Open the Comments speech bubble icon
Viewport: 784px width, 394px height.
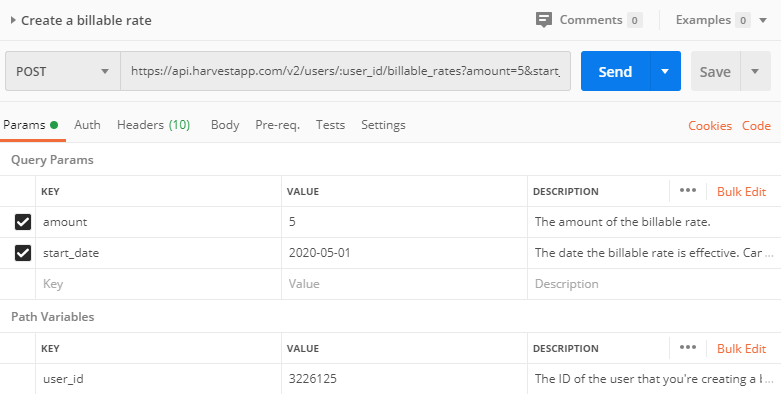pyautogui.click(x=543, y=20)
